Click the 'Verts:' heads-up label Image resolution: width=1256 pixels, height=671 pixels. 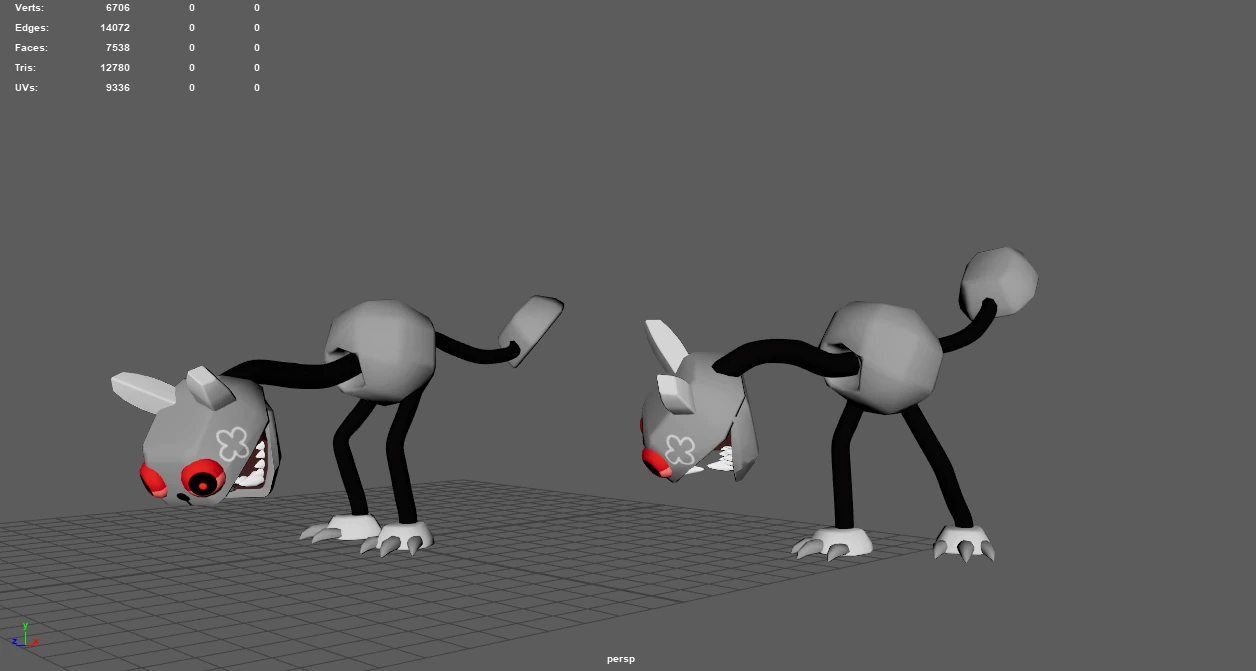[x=30, y=8]
